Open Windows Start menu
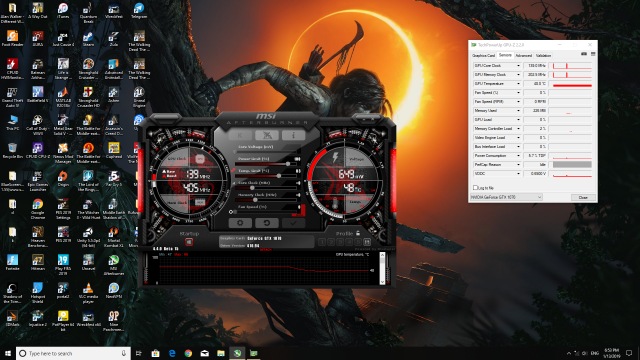 coord(8,353)
